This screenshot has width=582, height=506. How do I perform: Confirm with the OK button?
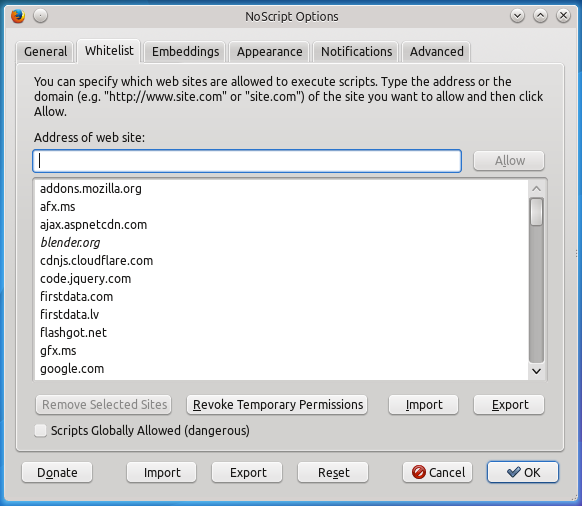tap(523, 472)
